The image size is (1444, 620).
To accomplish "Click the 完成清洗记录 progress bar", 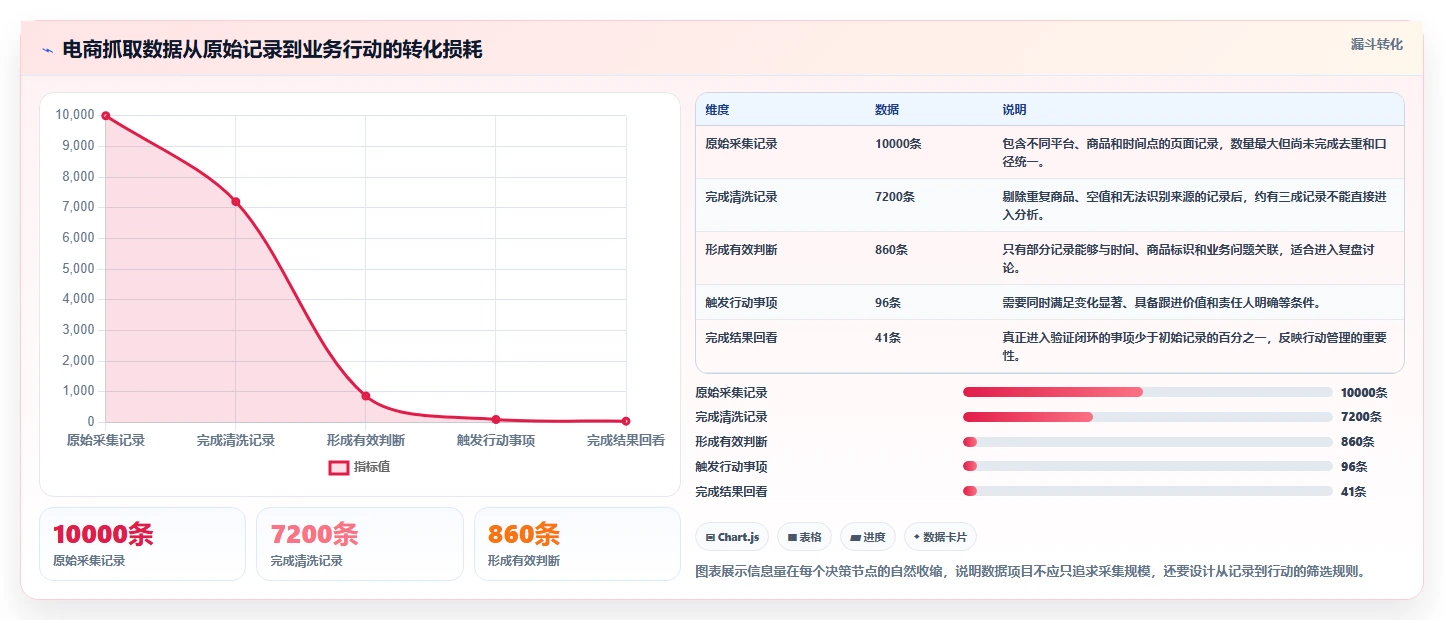I will click(1147, 417).
